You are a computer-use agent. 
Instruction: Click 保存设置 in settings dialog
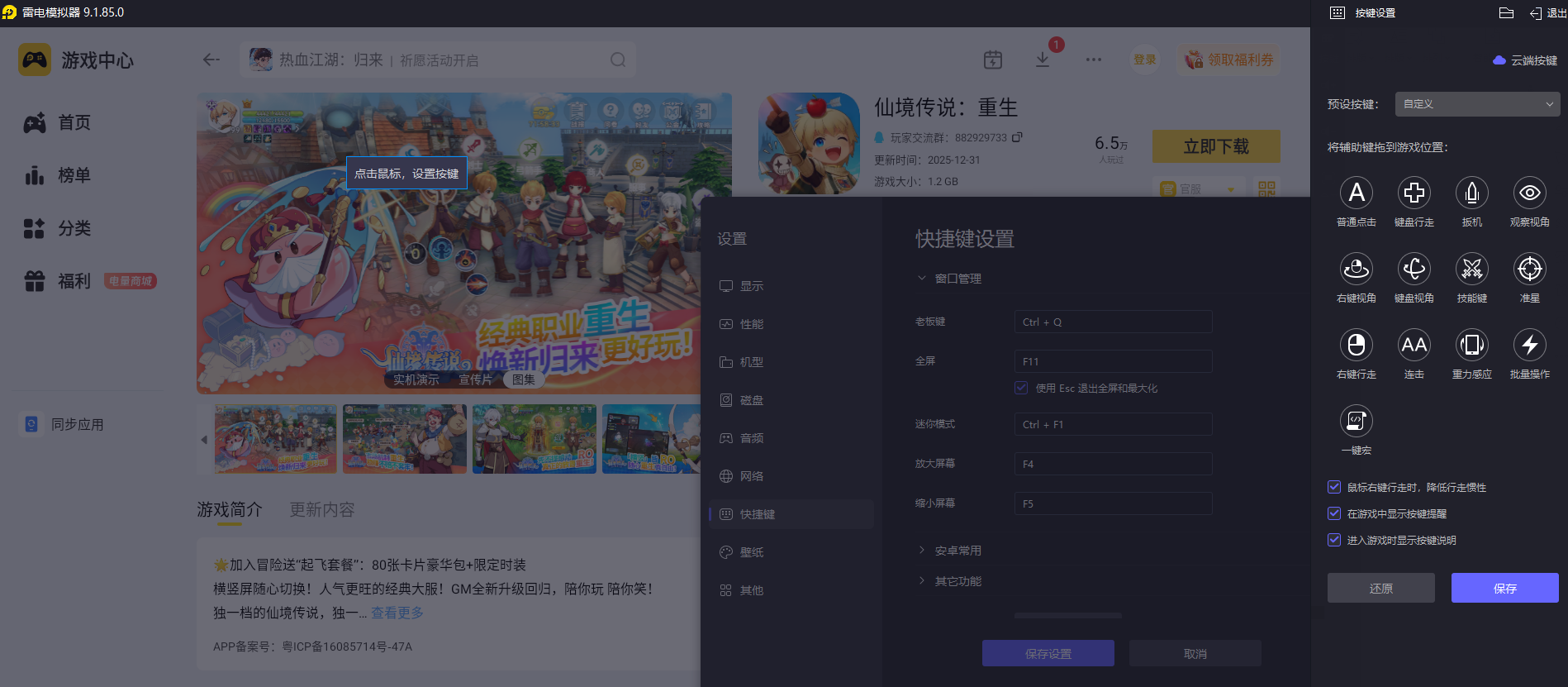coord(1048,653)
